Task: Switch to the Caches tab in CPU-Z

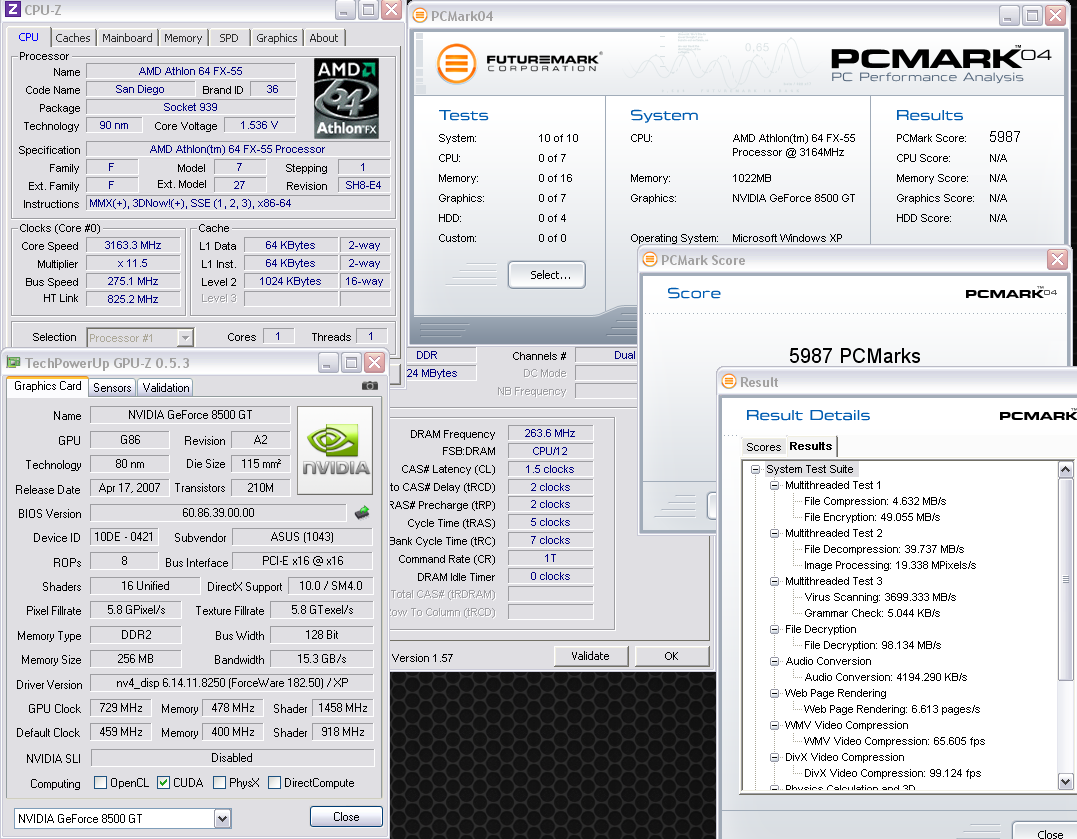Action: 73,38
